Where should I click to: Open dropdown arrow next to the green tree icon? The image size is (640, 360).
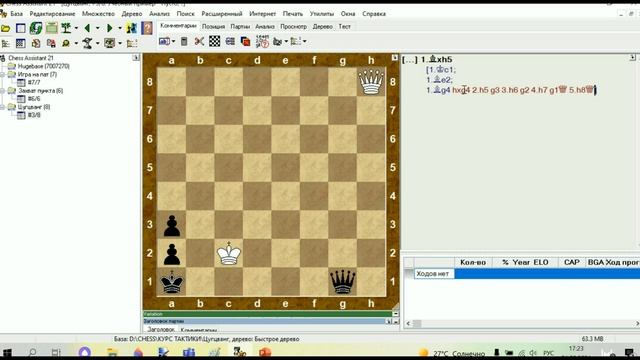76,28
